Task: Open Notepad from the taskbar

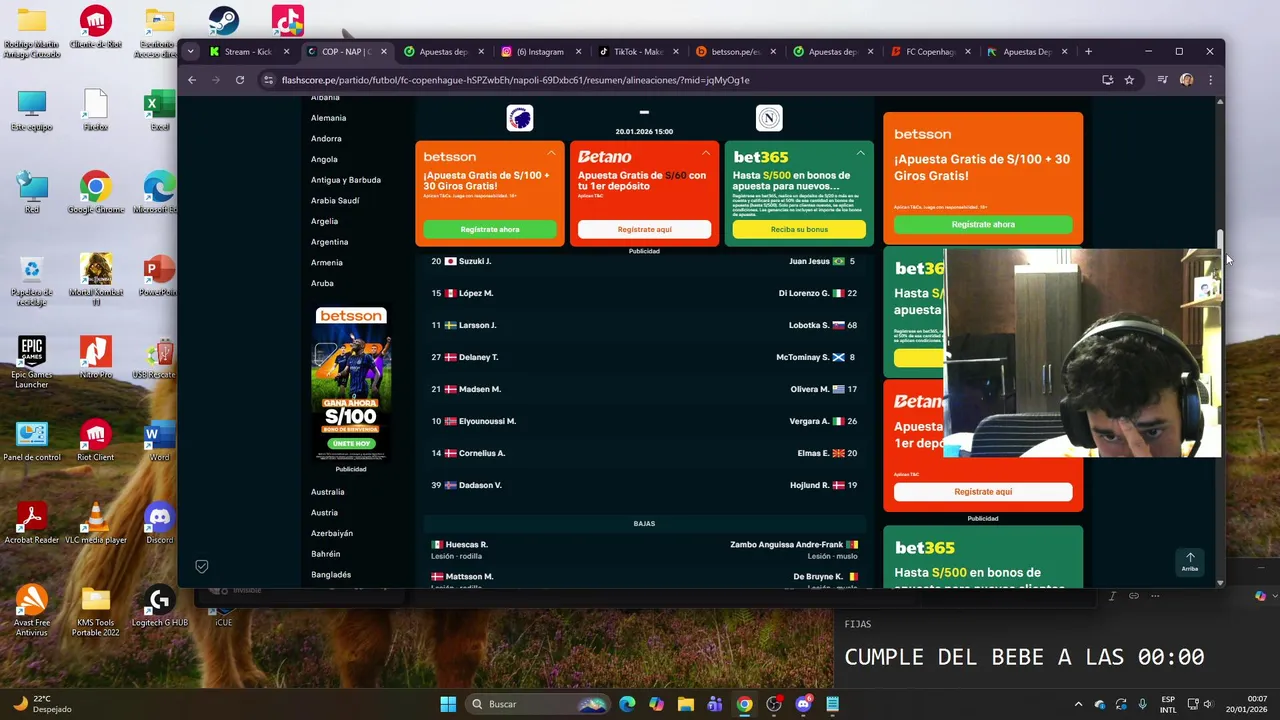Action: coord(832,704)
